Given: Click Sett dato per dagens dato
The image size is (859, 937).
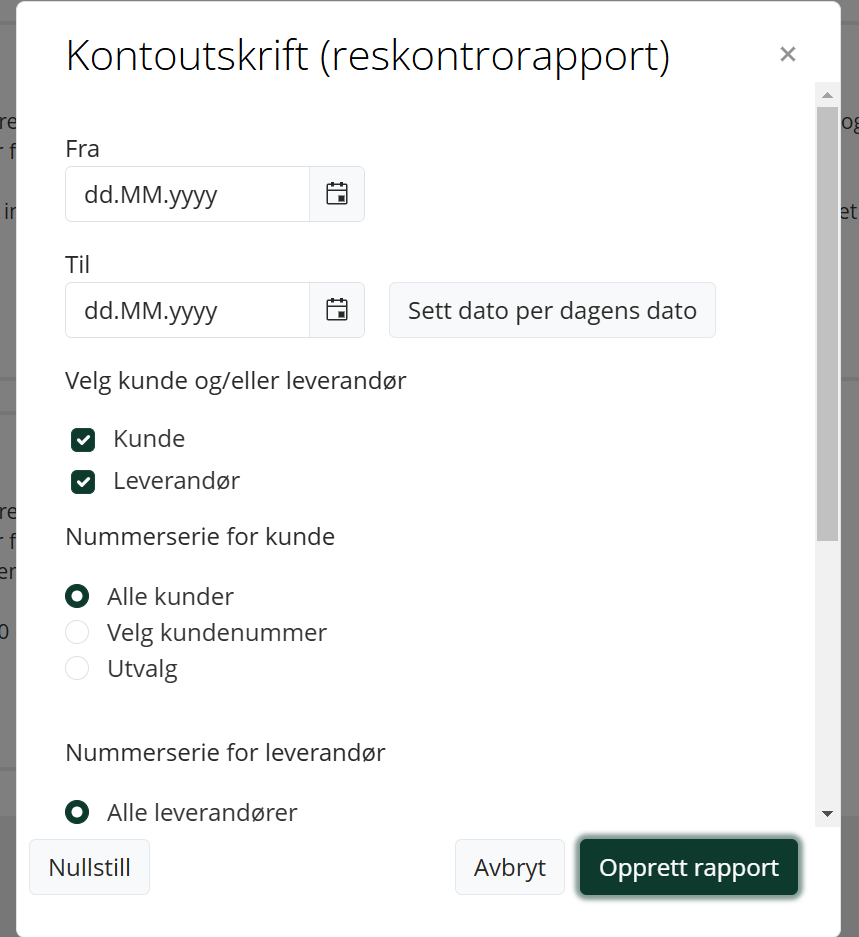Looking at the screenshot, I should point(552,310).
